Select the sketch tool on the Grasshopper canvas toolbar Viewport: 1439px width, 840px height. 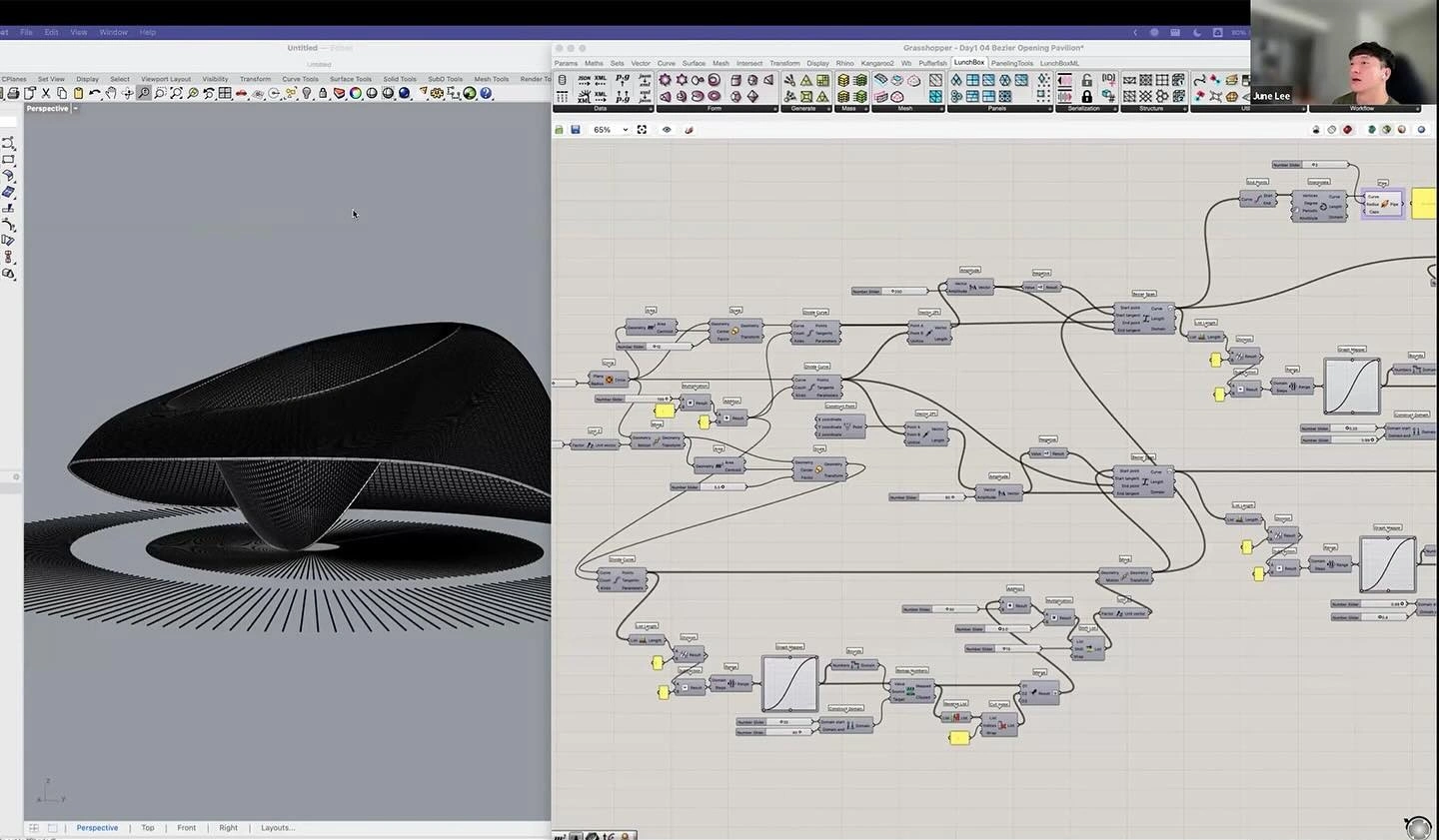(x=689, y=129)
